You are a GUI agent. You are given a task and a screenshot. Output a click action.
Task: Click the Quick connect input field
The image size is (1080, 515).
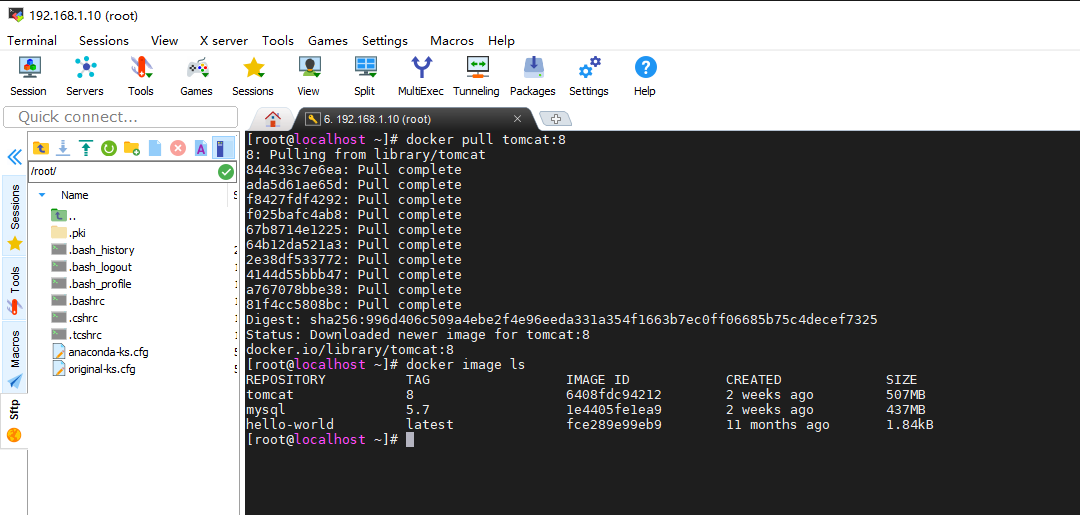121,117
